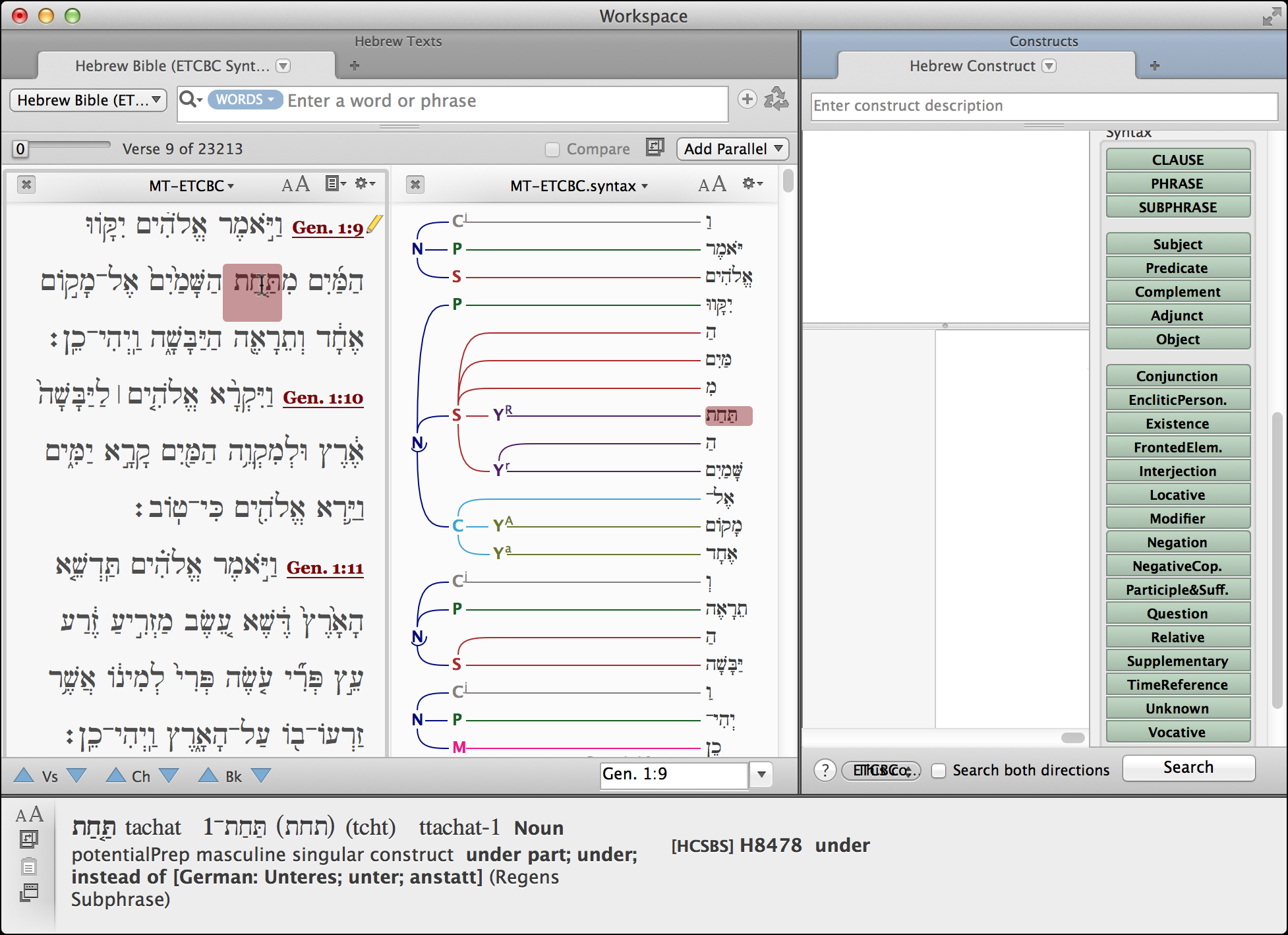Click the TimeReference syntax item

coord(1178,684)
